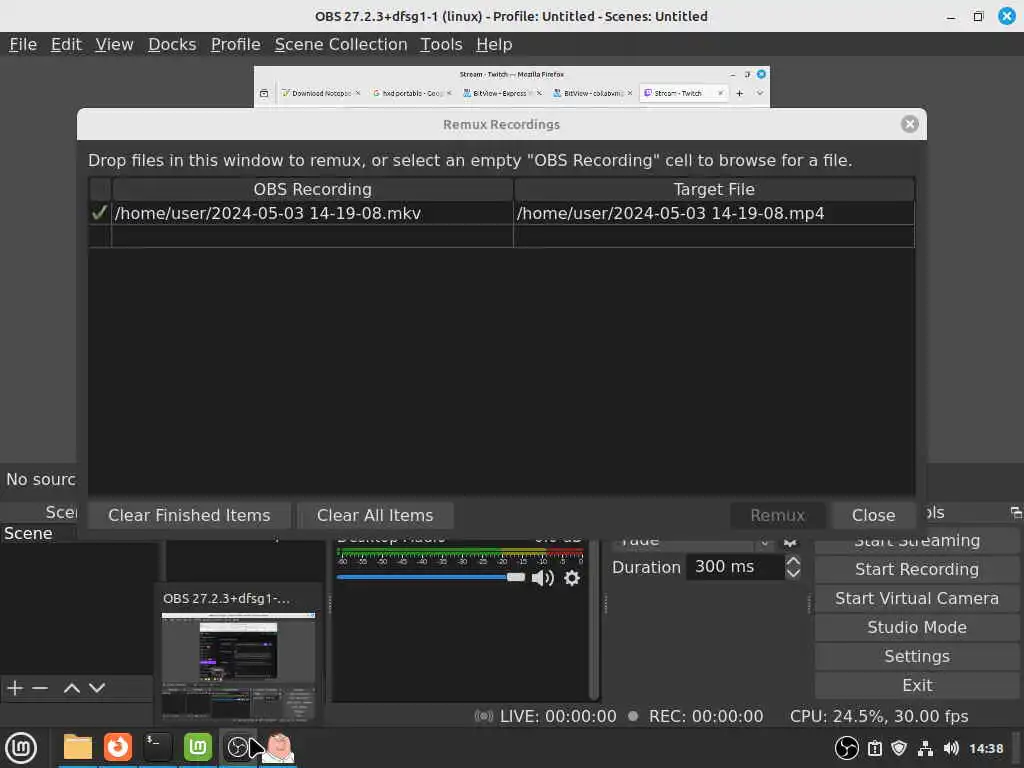
Task: Move scene down with the down arrow
Action: [x=97, y=688]
